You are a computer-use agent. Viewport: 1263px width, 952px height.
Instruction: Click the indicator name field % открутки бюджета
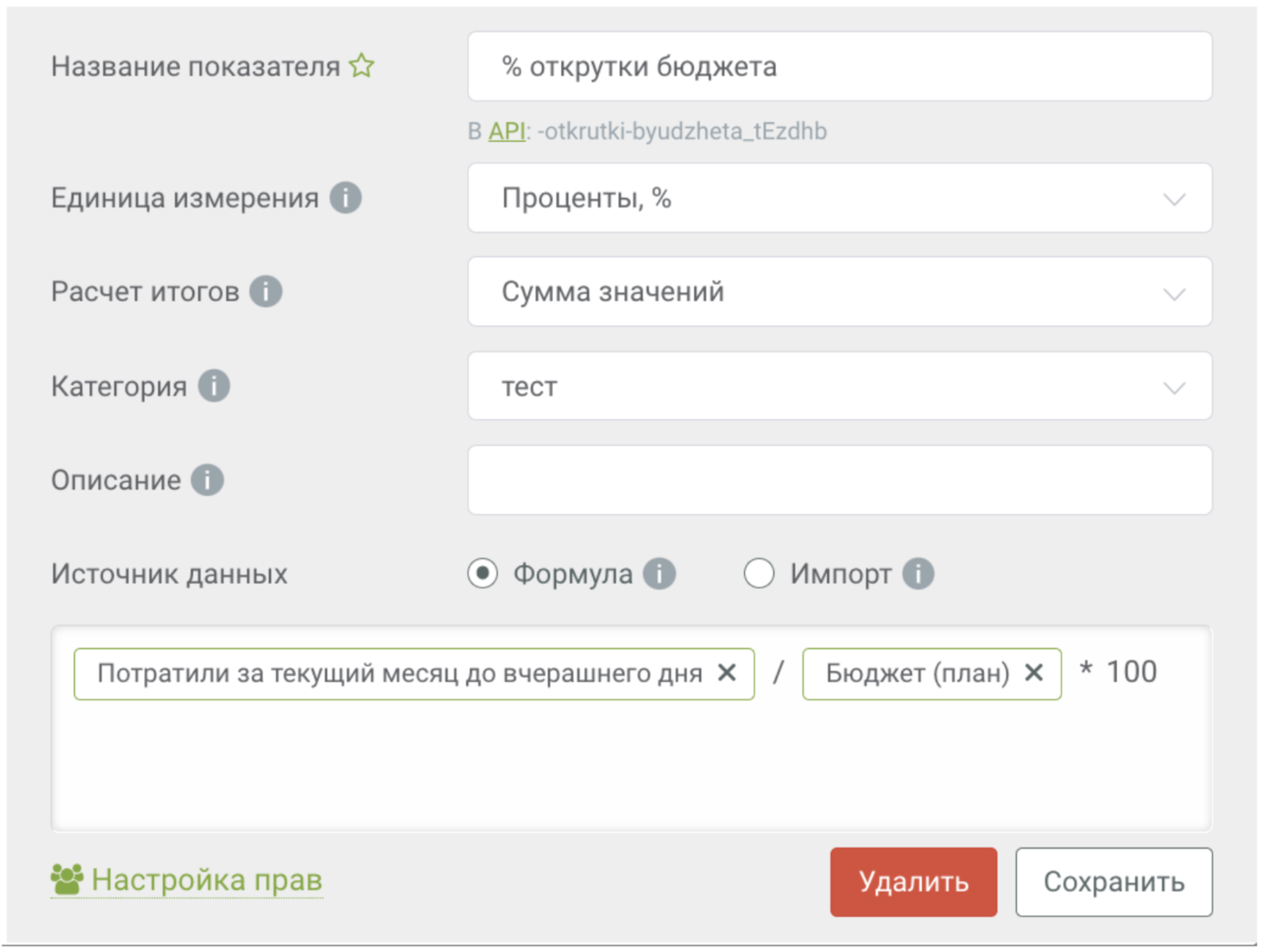click(x=839, y=67)
